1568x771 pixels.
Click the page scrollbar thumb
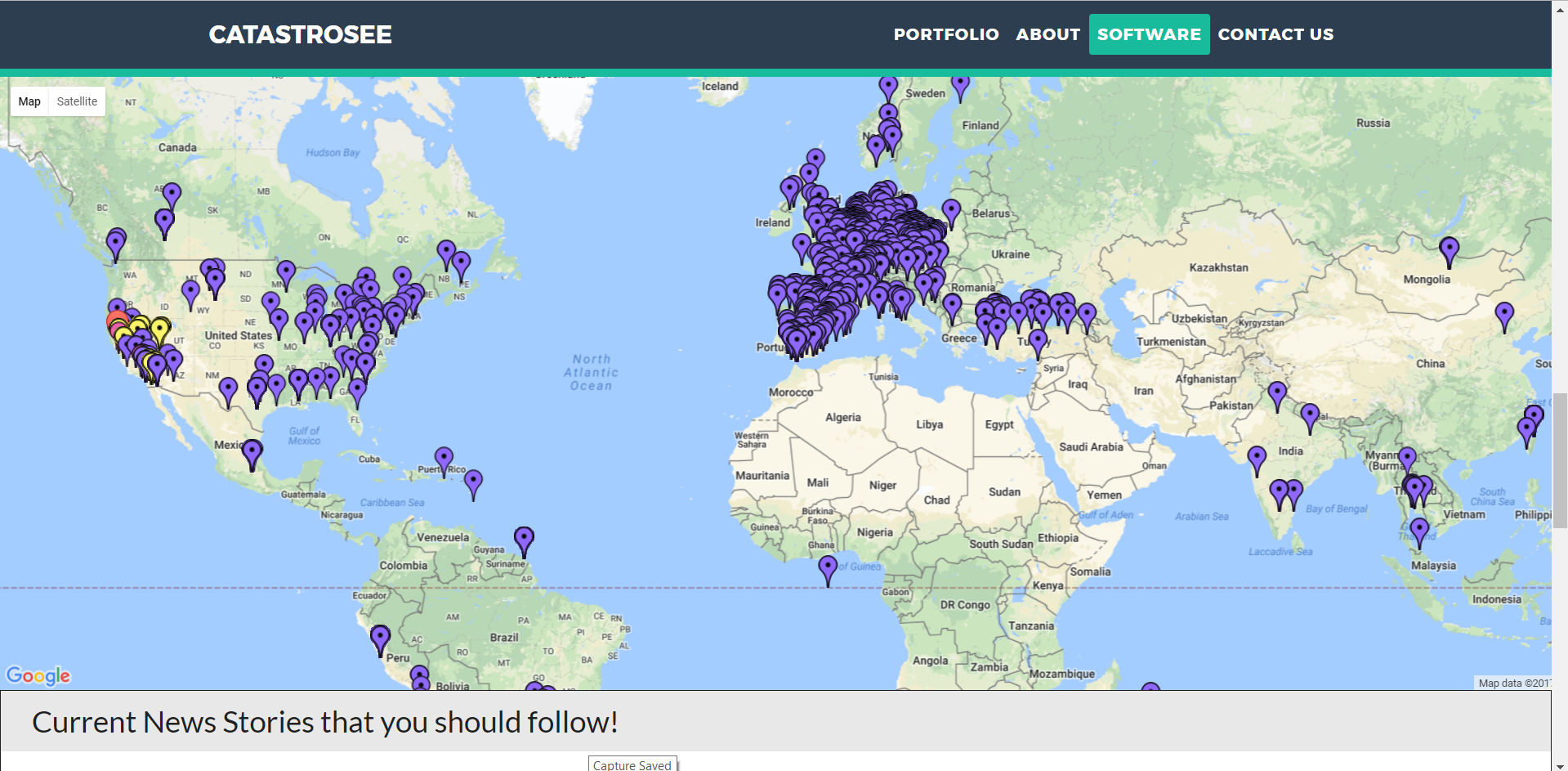click(x=1560, y=460)
